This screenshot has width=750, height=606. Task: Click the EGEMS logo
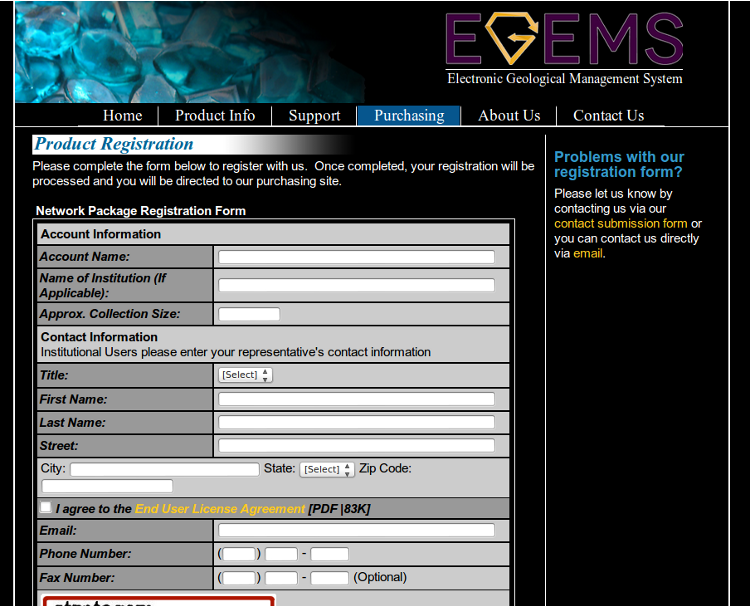click(x=564, y=48)
